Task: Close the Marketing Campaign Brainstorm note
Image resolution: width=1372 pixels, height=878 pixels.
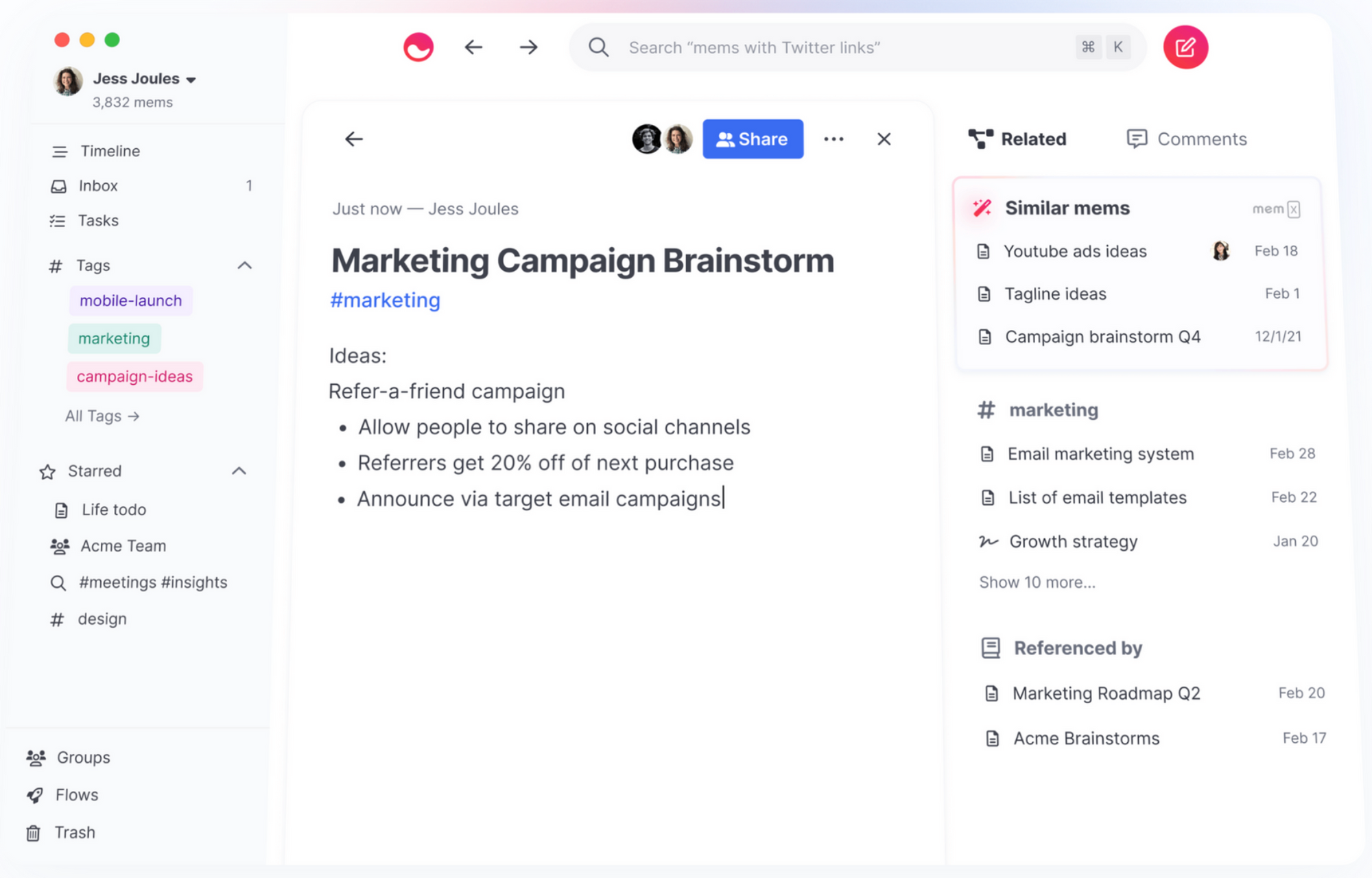Action: (x=884, y=139)
